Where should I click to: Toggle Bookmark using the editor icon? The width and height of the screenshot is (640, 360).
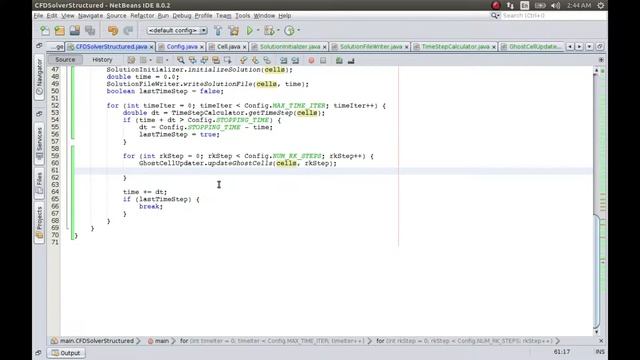267,60
